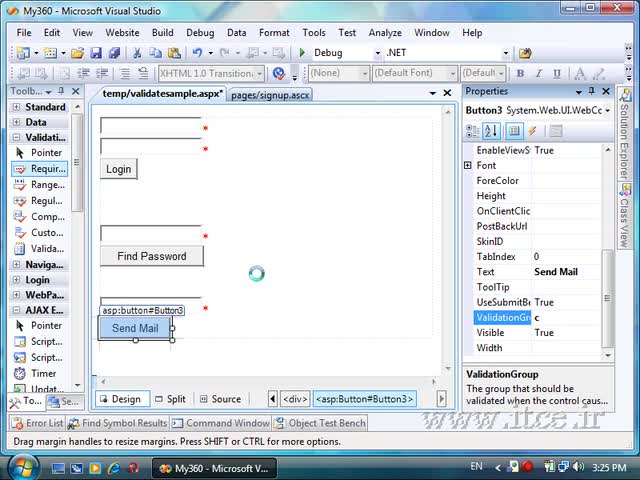Open the Default Font dropdown
Image resolution: width=640 pixels, height=480 pixels.
coord(452,73)
